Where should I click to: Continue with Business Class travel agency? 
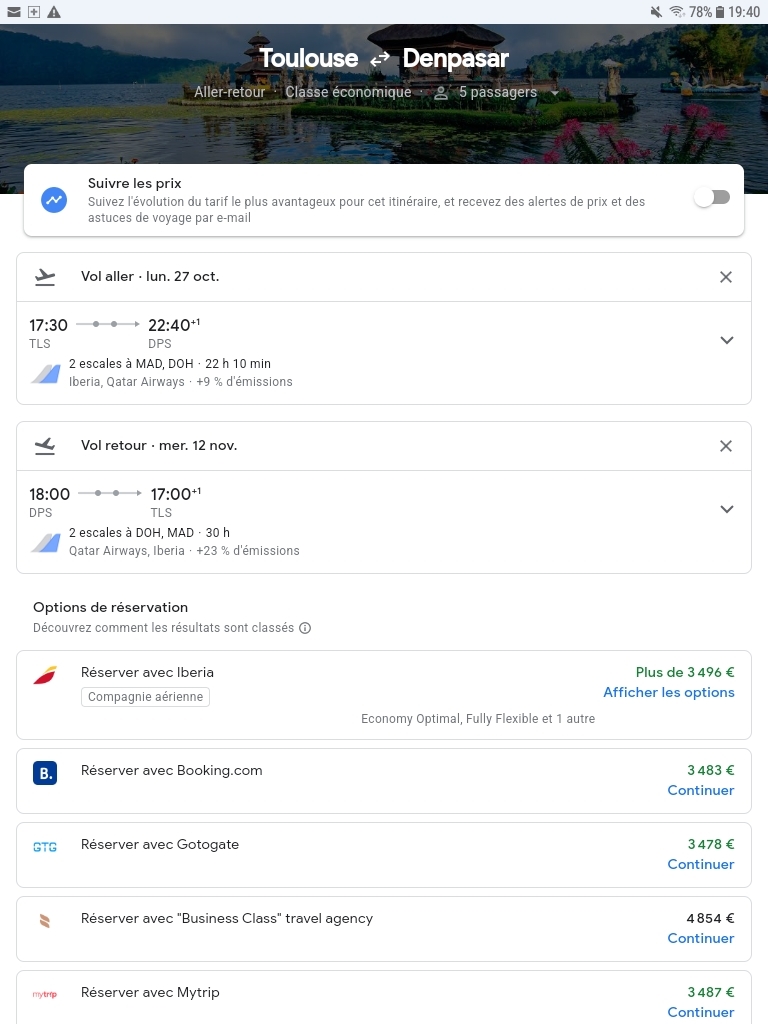point(701,938)
